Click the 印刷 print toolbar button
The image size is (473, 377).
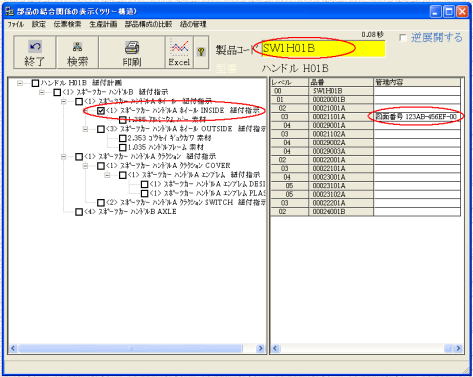(x=132, y=52)
